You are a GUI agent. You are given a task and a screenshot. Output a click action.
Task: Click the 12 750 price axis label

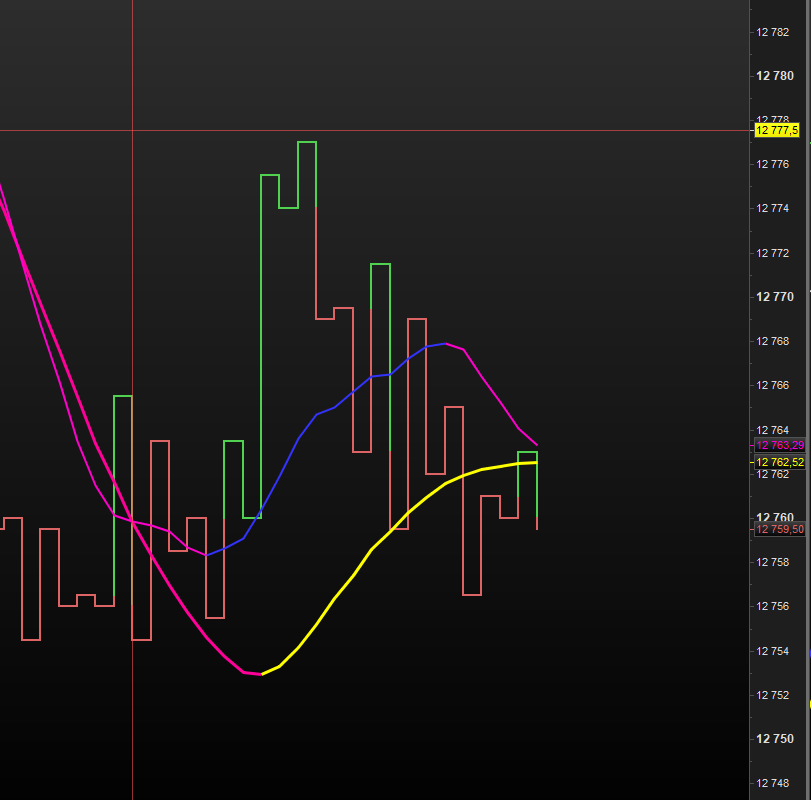tap(775, 739)
